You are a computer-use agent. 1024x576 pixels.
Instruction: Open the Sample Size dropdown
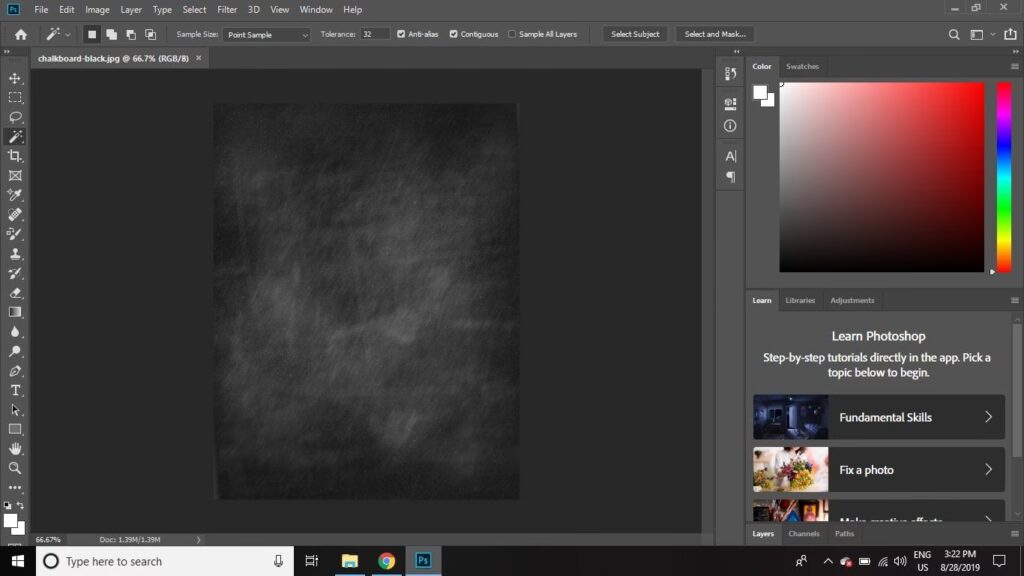coord(267,35)
